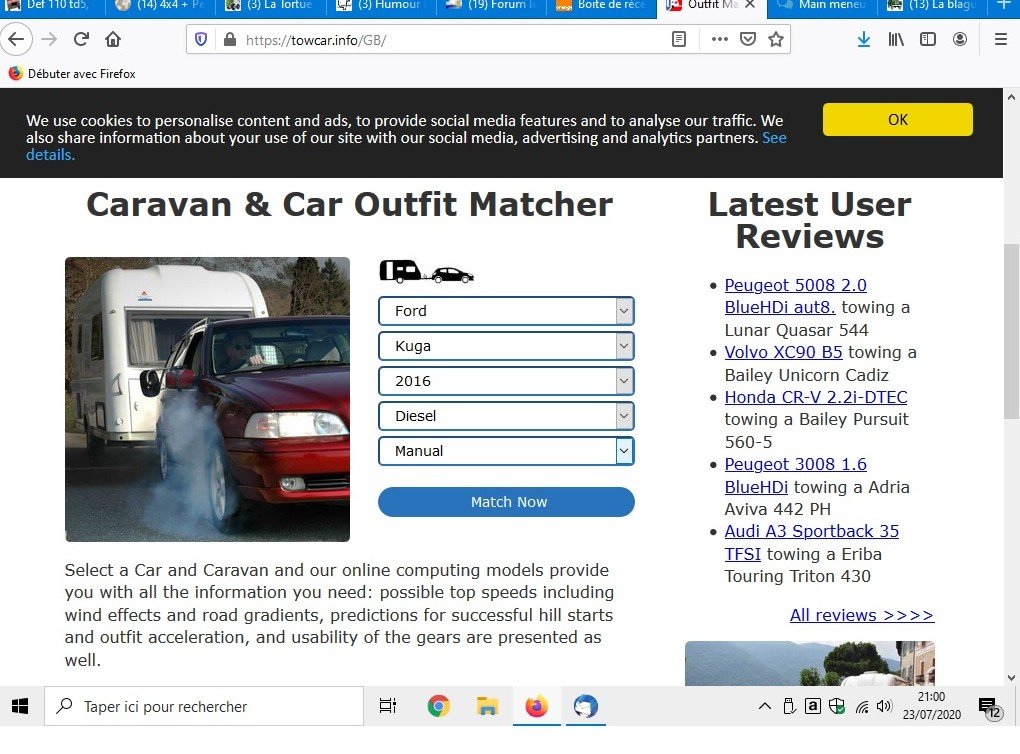
Task: Bookmark this page with star
Action: click(776, 40)
